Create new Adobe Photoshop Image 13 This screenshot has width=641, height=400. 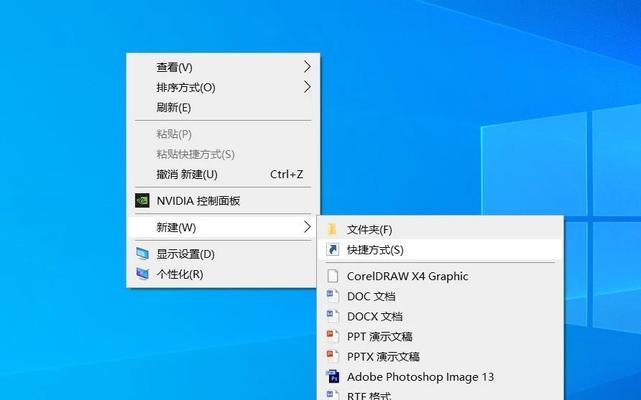point(440,376)
